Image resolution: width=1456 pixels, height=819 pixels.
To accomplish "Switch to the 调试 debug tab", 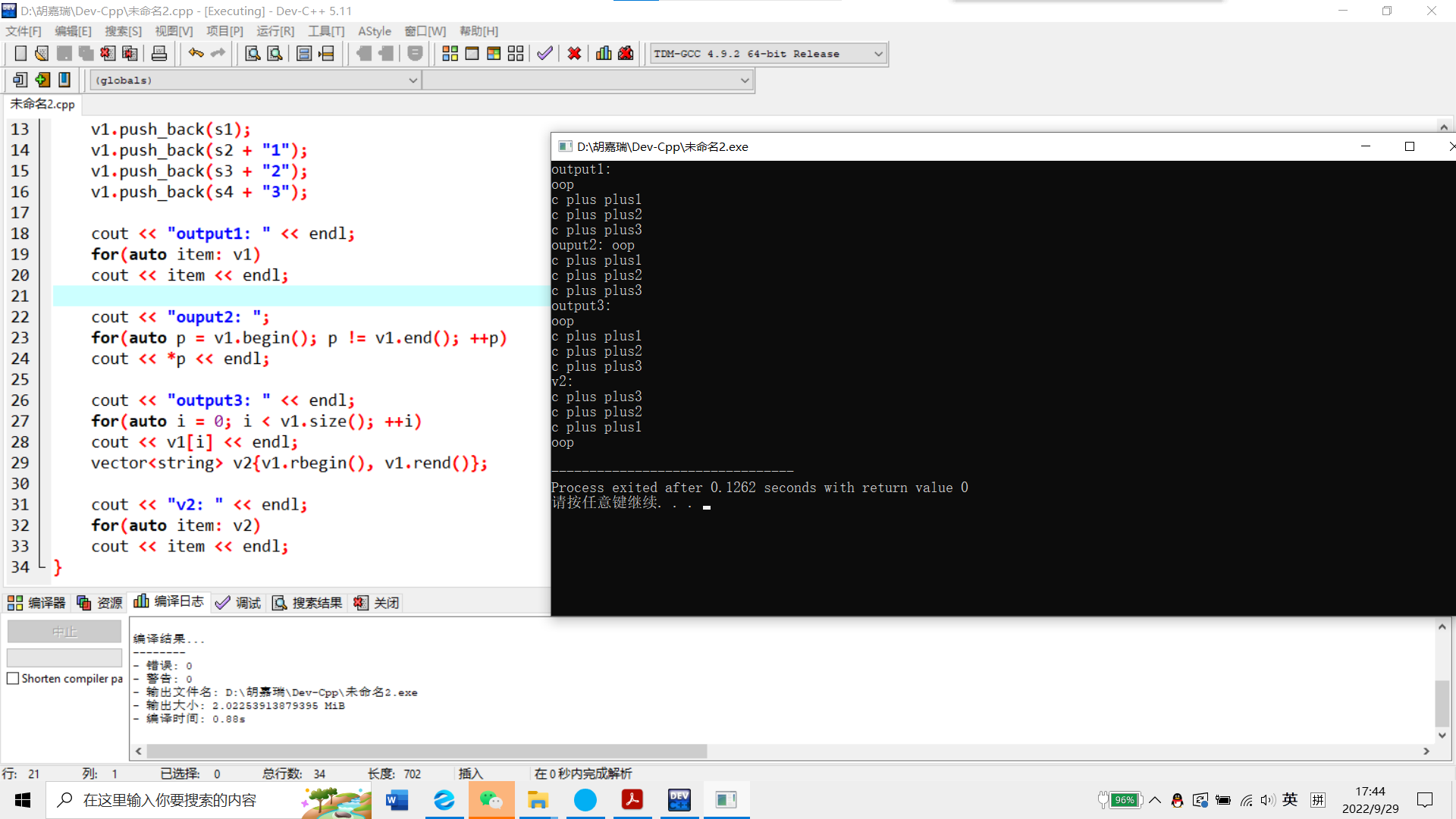I will pos(238,603).
